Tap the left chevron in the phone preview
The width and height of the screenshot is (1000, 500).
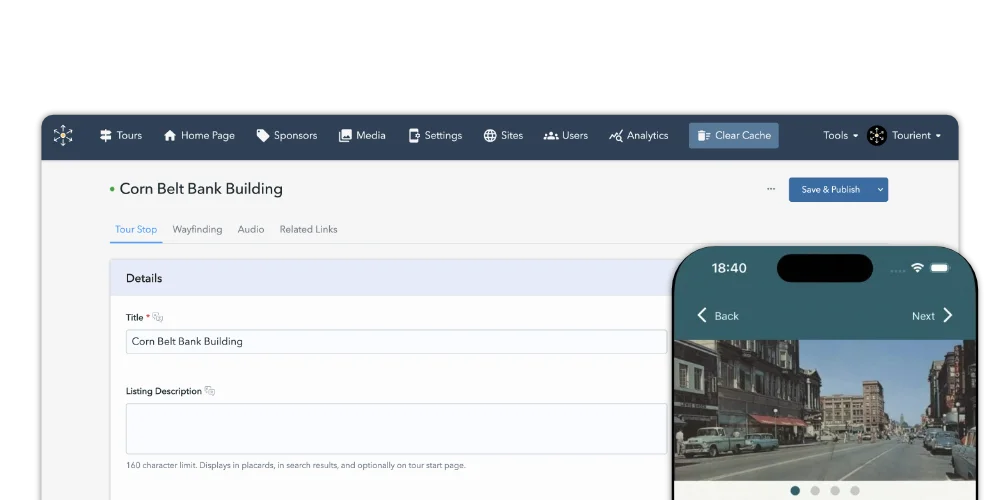point(702,315)
